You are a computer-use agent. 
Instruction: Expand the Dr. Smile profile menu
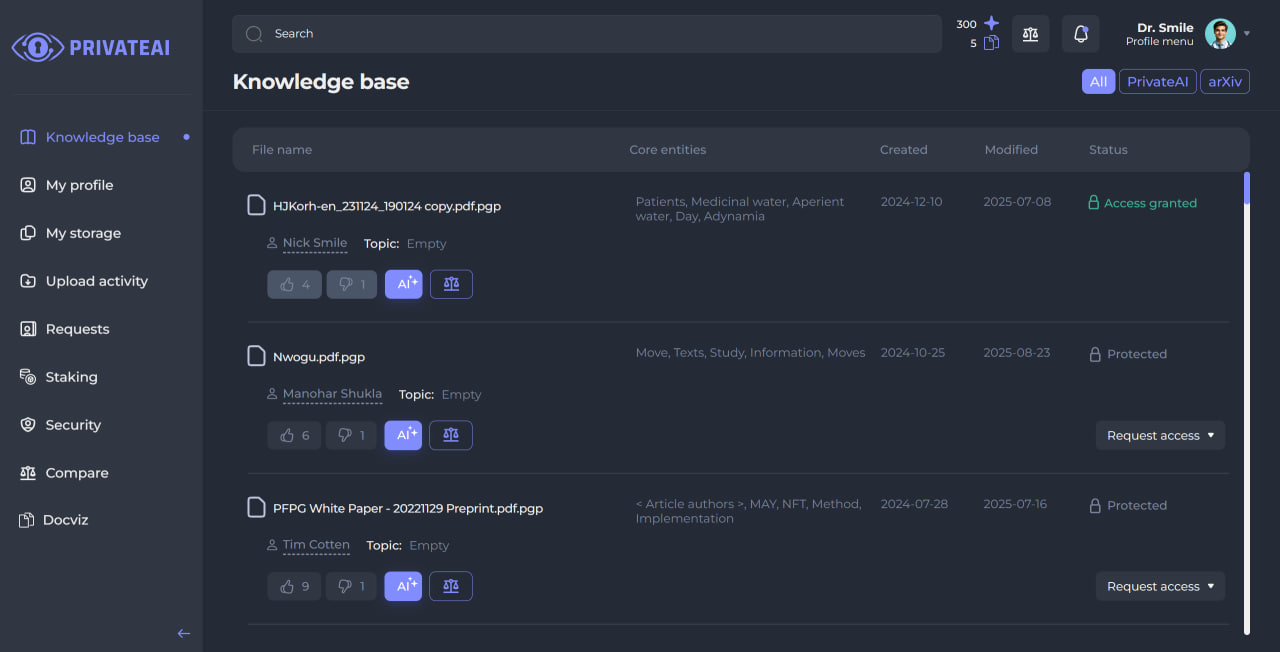(1246, 34)
